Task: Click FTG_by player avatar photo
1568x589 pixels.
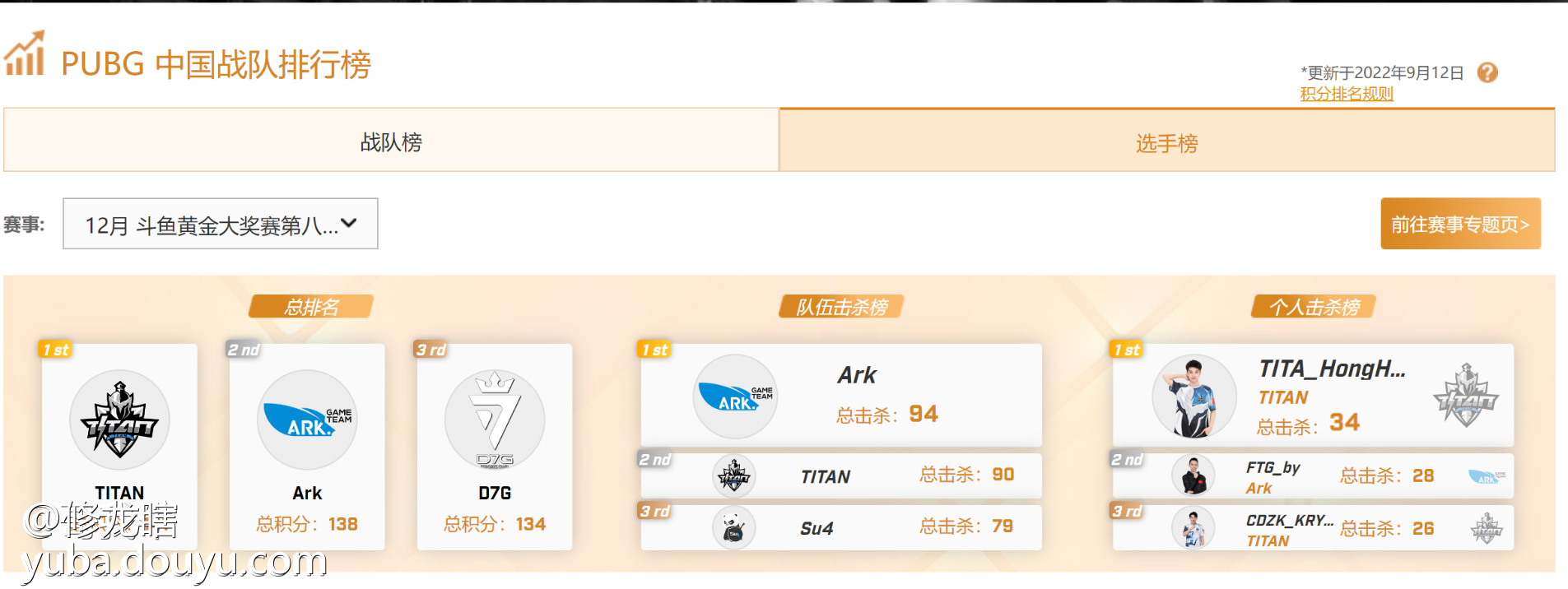Action: 1193,475
